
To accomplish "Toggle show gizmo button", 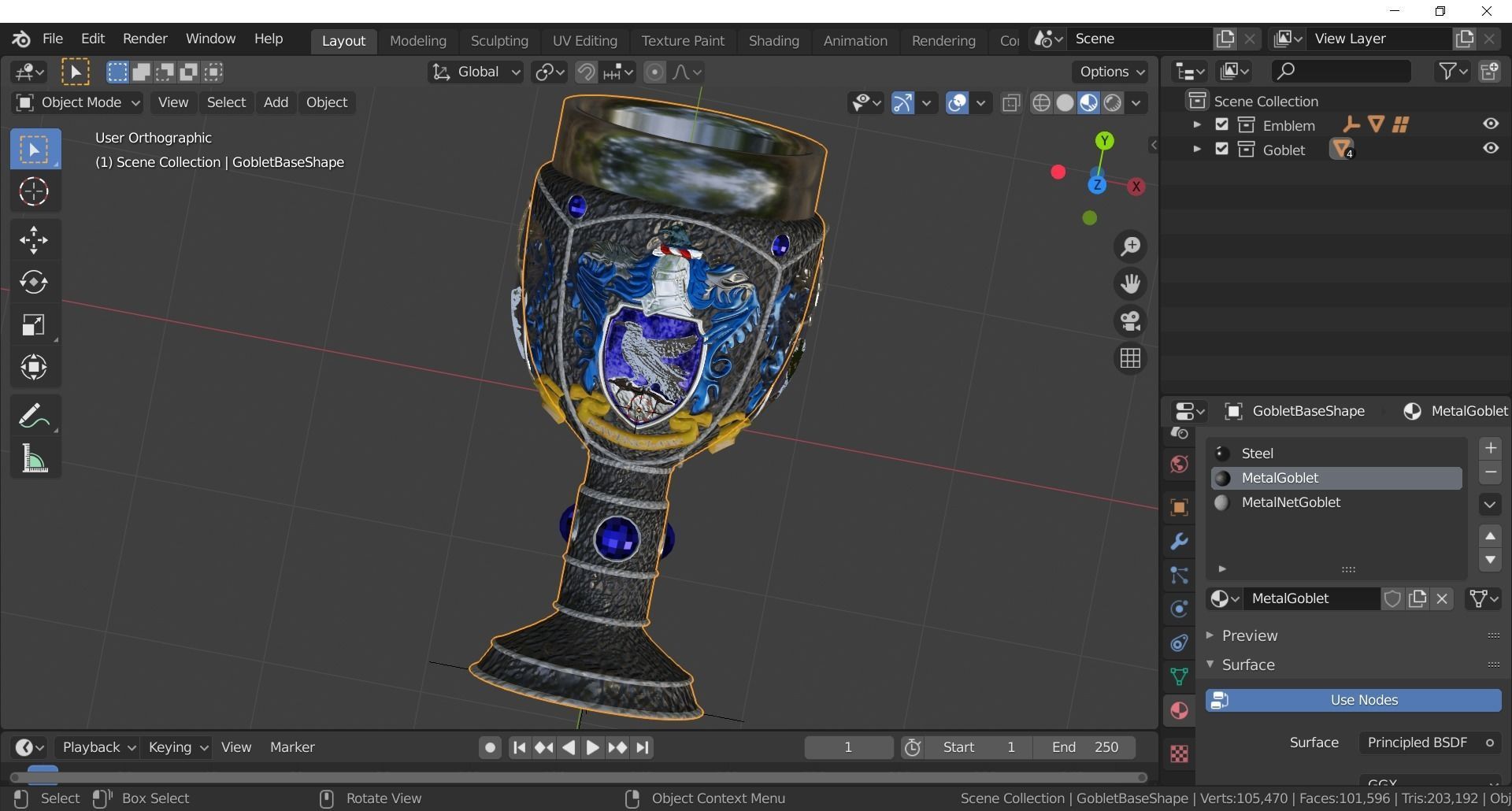I will (902, 102).
